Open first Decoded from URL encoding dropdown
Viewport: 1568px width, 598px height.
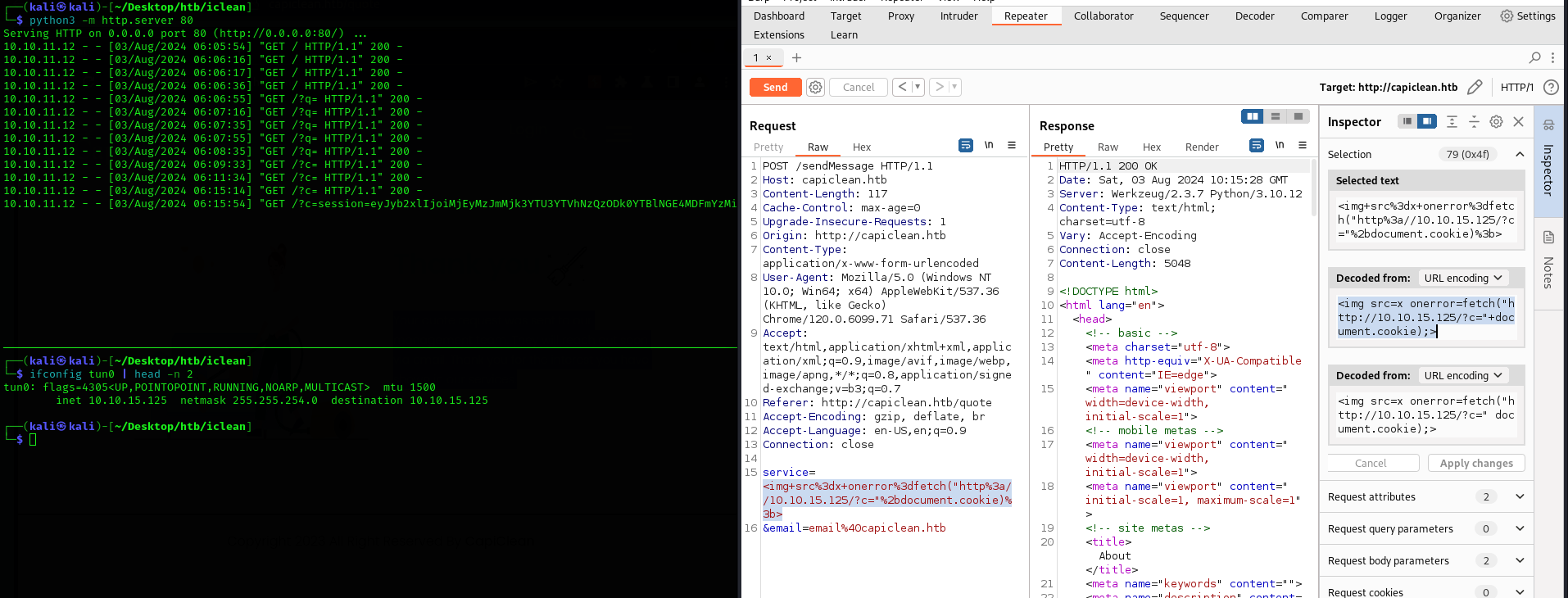[1463, 278]
